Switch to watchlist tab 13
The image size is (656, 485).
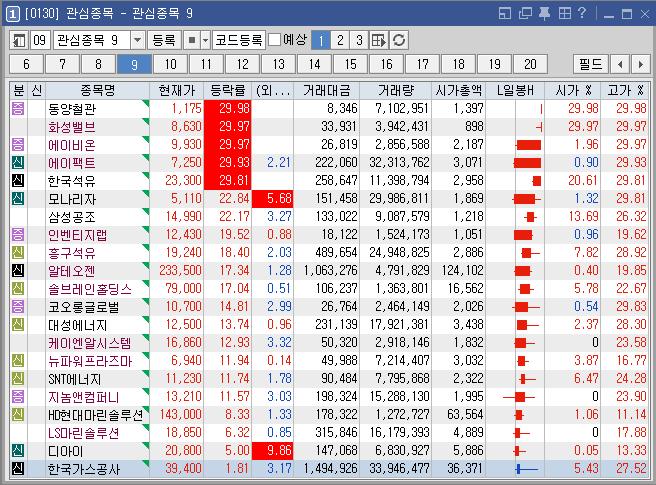(278, 64)
